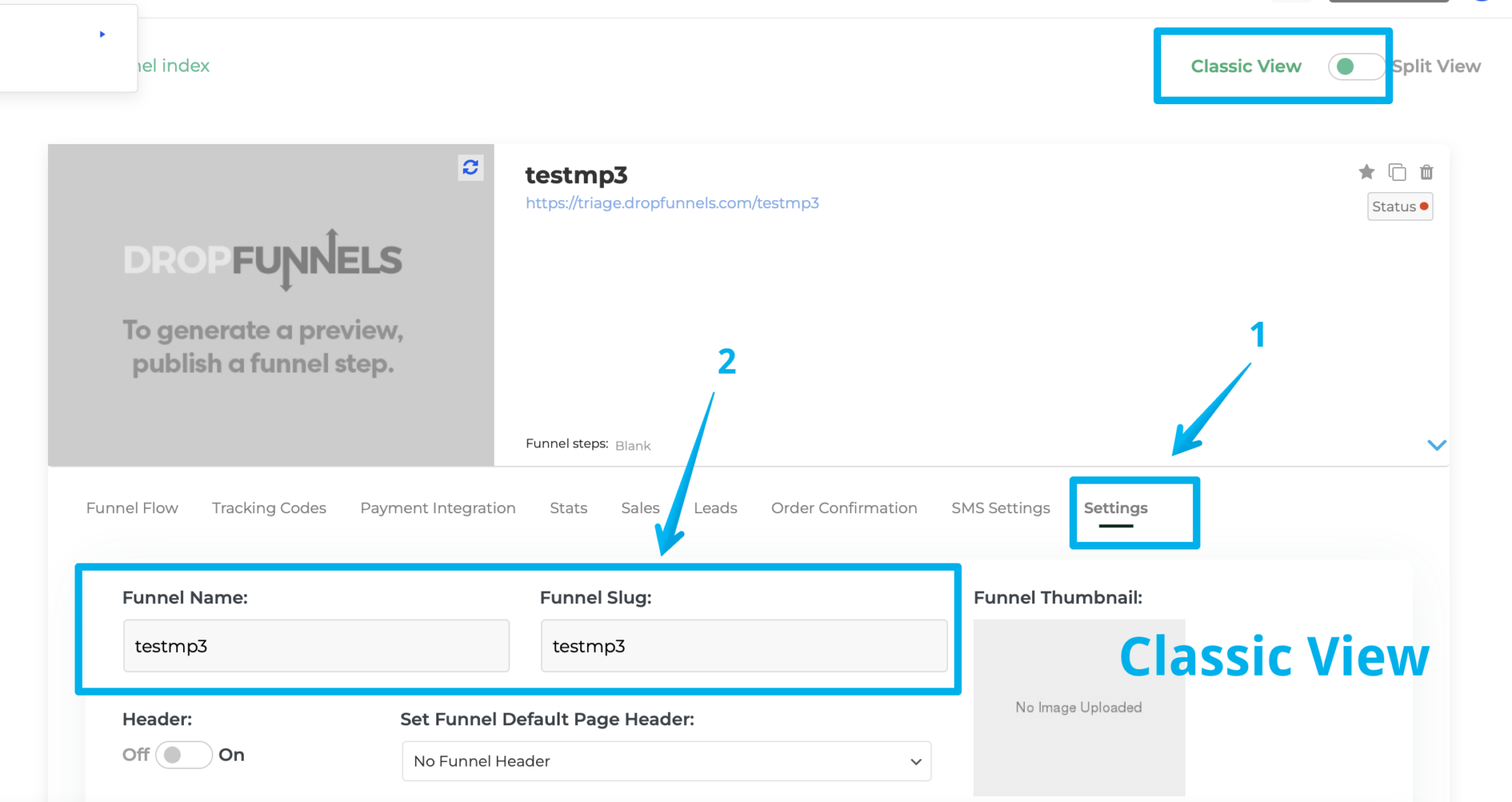Duplicate the testmp3 funnel using copy icon
This screenshot has height=802, width=1512.
click(x=1398, y=171)
